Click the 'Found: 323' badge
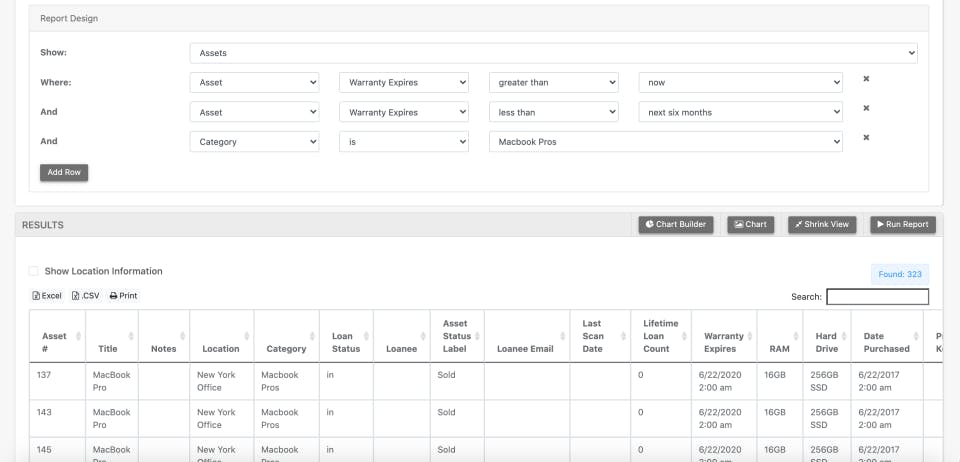Image resolution: width=960 pixels, height=462 pixels. pyautogui.click(x=900, y=274)
